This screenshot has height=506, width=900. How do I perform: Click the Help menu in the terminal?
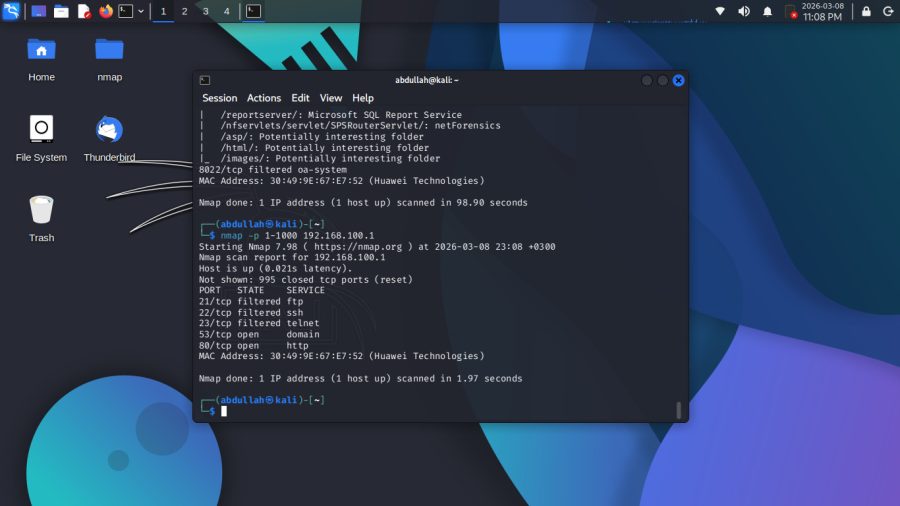pyautogui.click(x=363, y=98)
